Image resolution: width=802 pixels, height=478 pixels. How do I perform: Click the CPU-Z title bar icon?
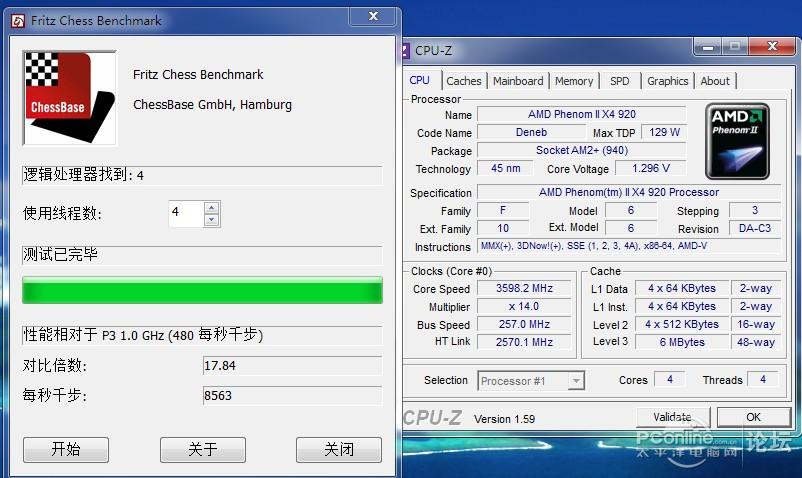406,51
